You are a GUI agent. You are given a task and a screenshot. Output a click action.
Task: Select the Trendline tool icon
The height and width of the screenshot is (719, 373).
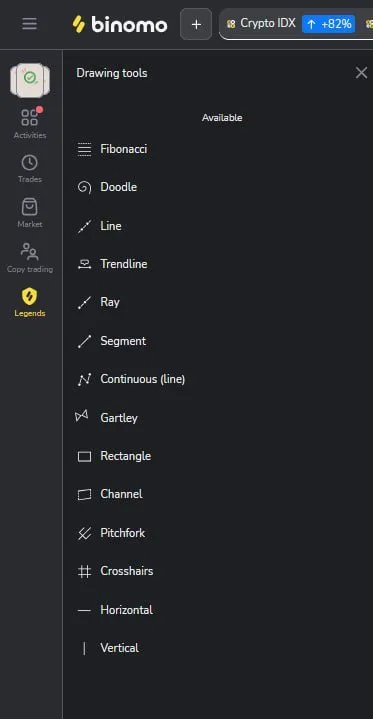[x=84, y=264]
